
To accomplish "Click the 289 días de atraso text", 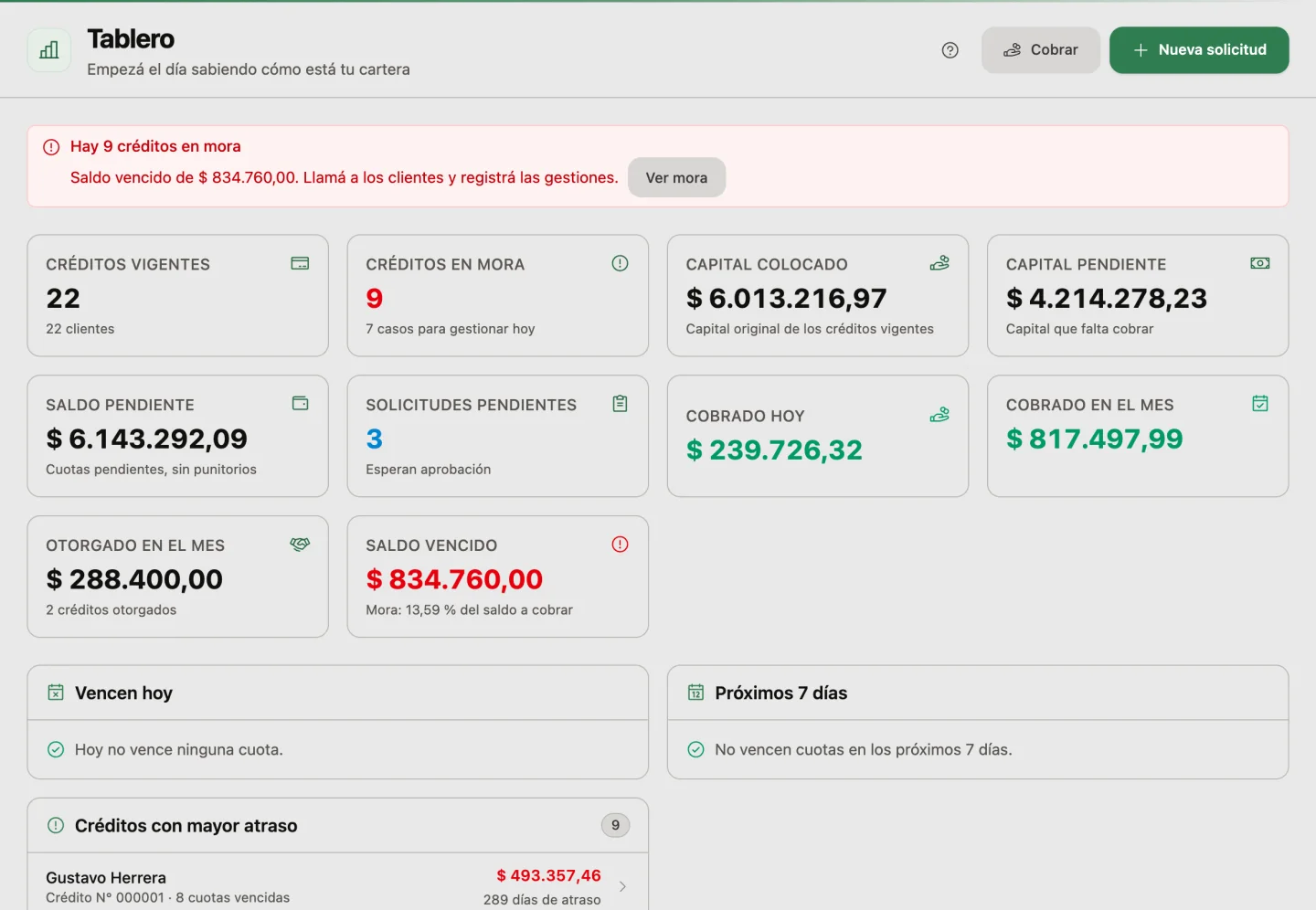I will click(x=542, y=899).
